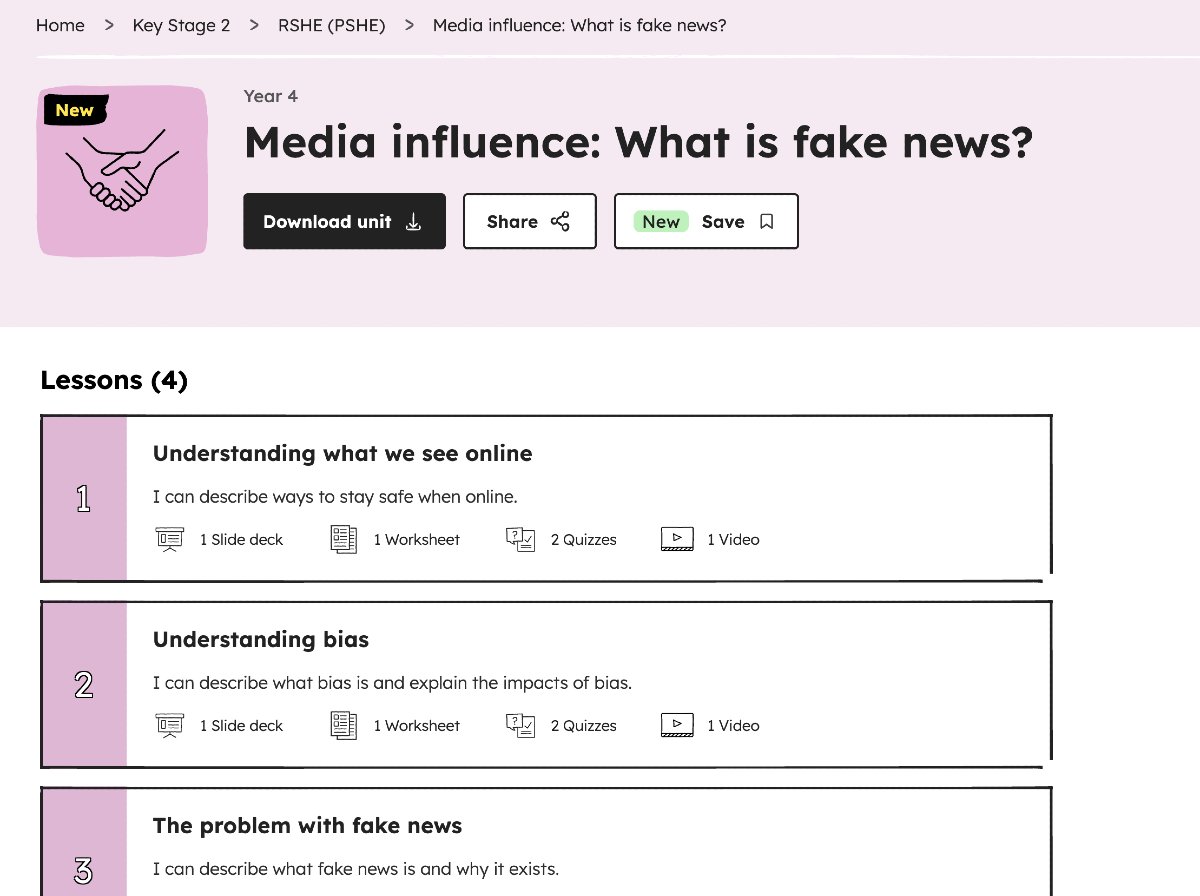Click the download arrow icon
The image size is (1200, 896).
[x=413, y=222]
